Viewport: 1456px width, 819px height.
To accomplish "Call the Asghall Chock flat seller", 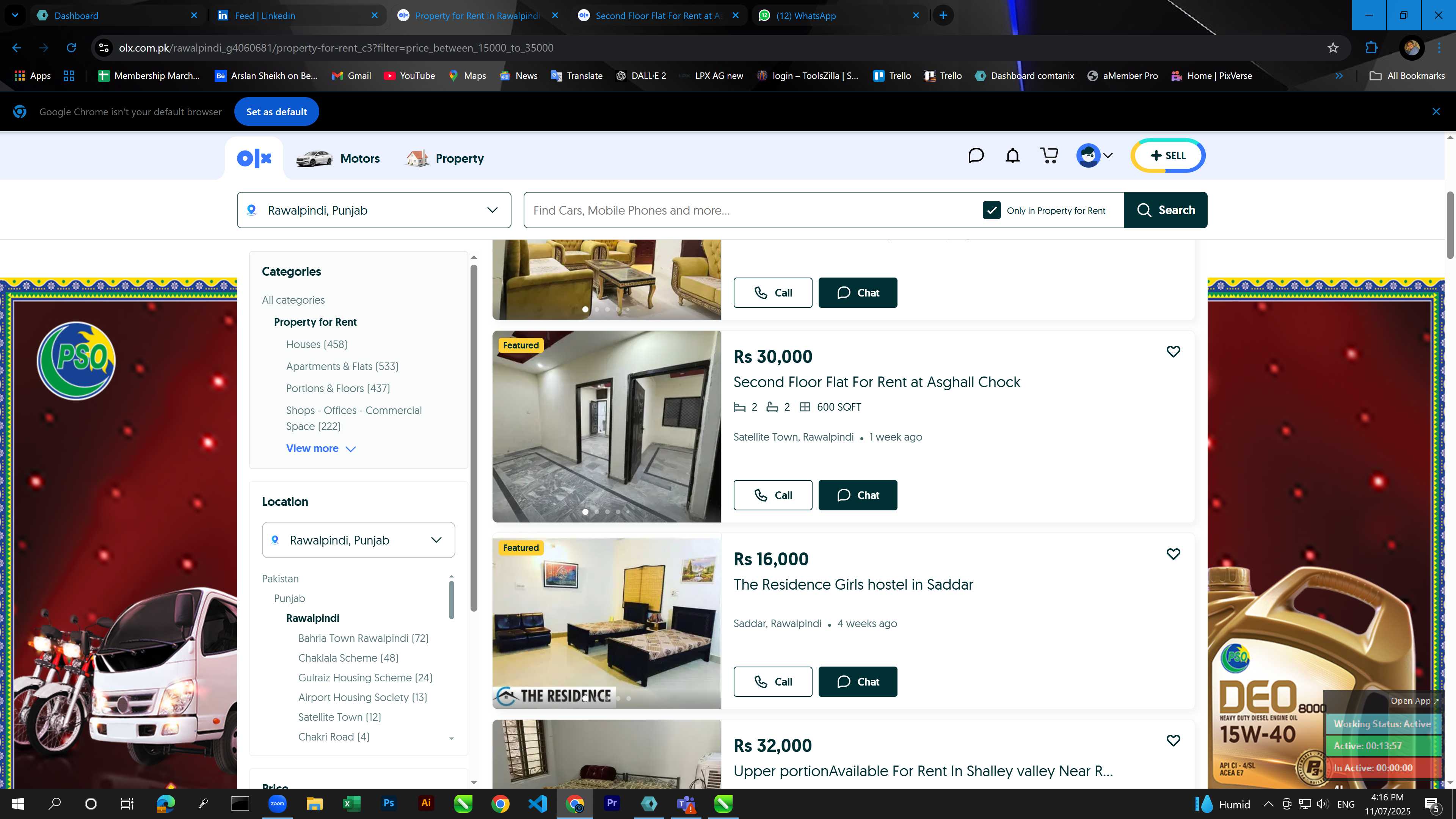I will coord(773,495).
